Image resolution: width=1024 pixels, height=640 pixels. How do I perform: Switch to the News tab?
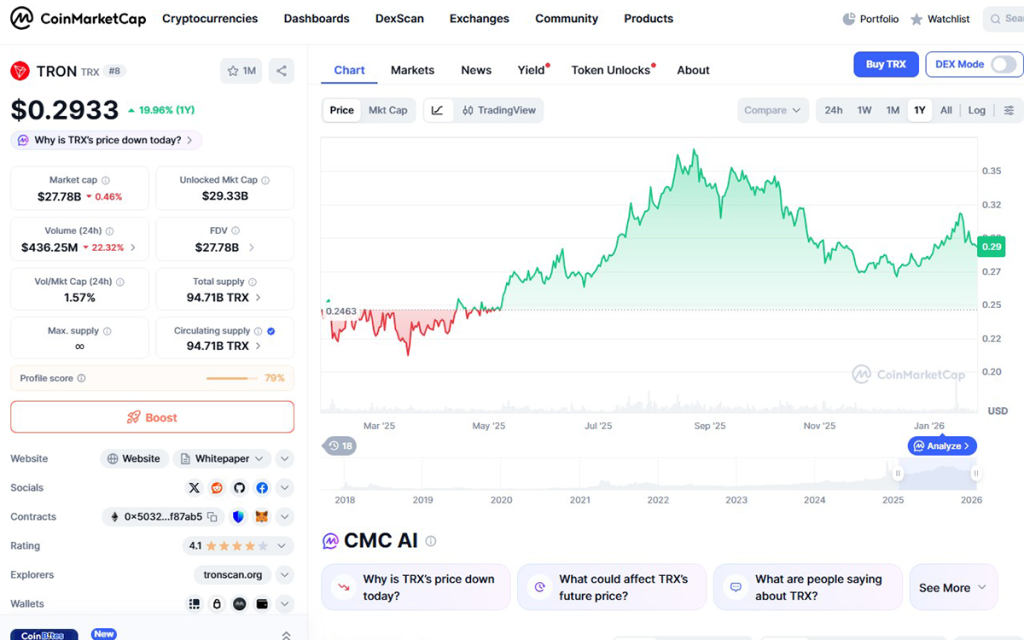(x=476, y=70)
